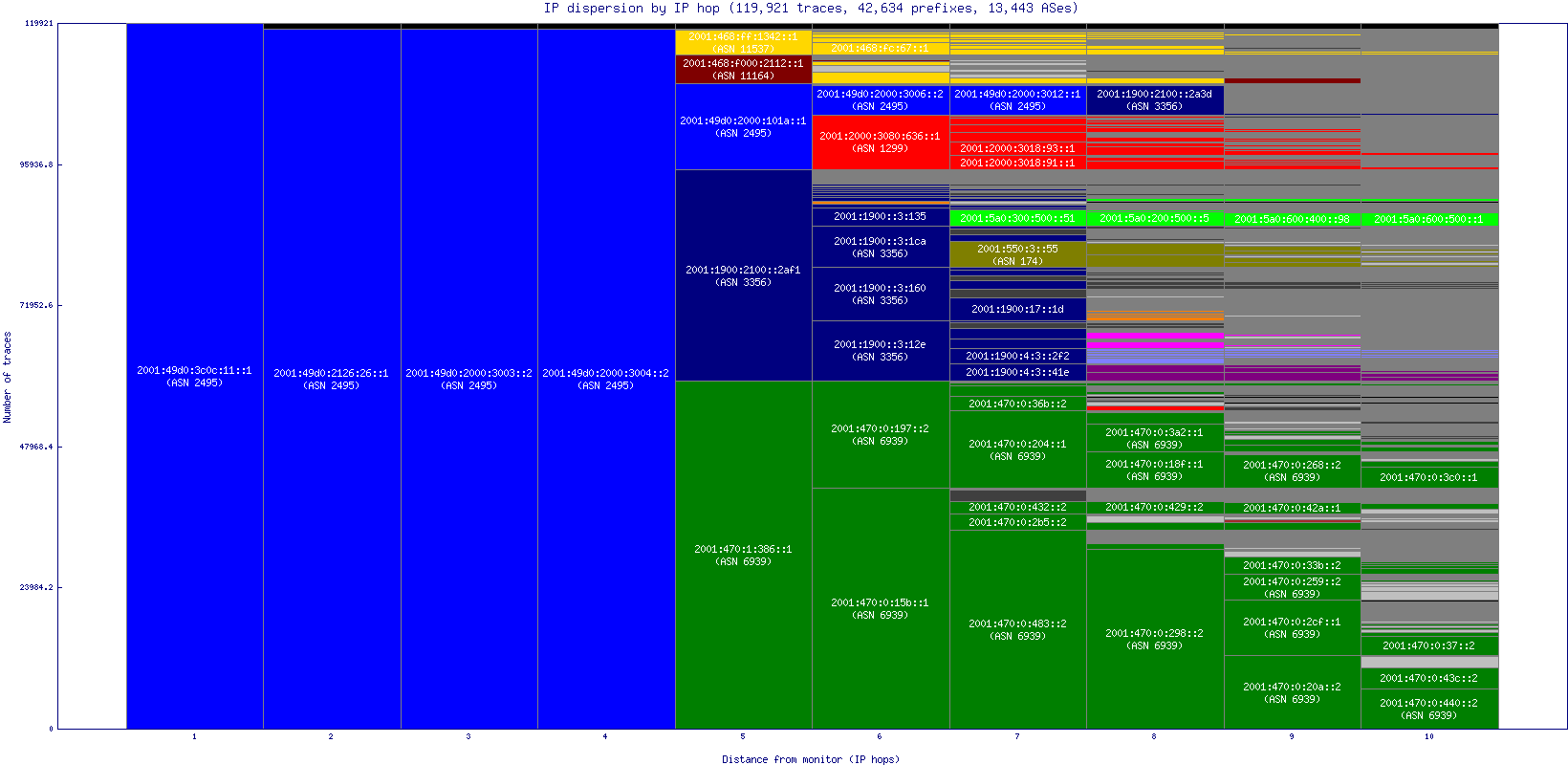Image resolution: width=1568 pixels, height=765 pixels.
Task: Click bright green block 2001:5a0:200:500::5
Action: [1155, 218]
